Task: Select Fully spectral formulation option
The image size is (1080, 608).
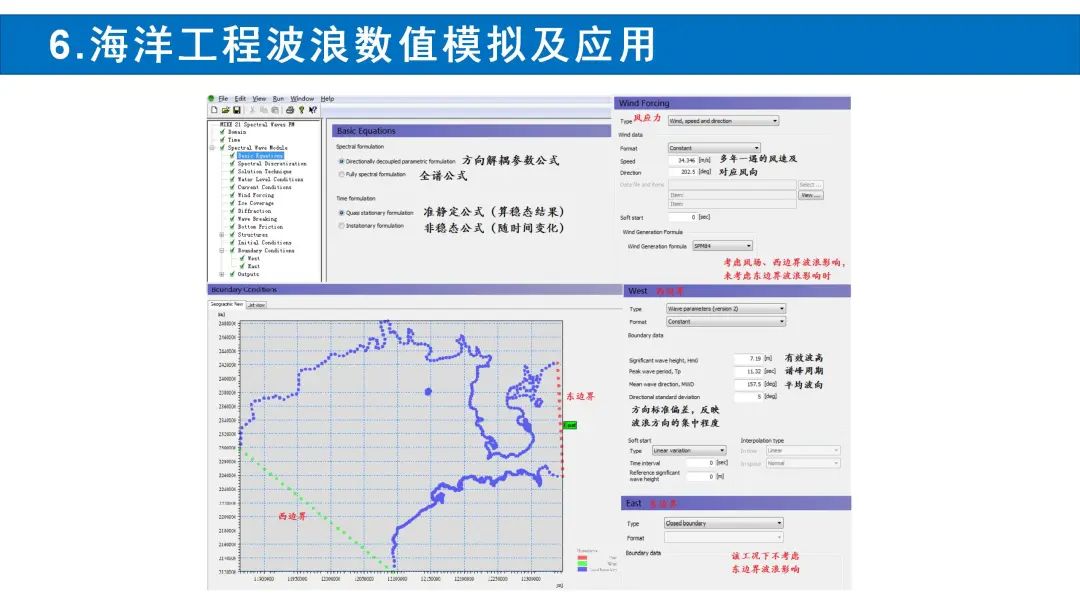Action: (341, 174)
